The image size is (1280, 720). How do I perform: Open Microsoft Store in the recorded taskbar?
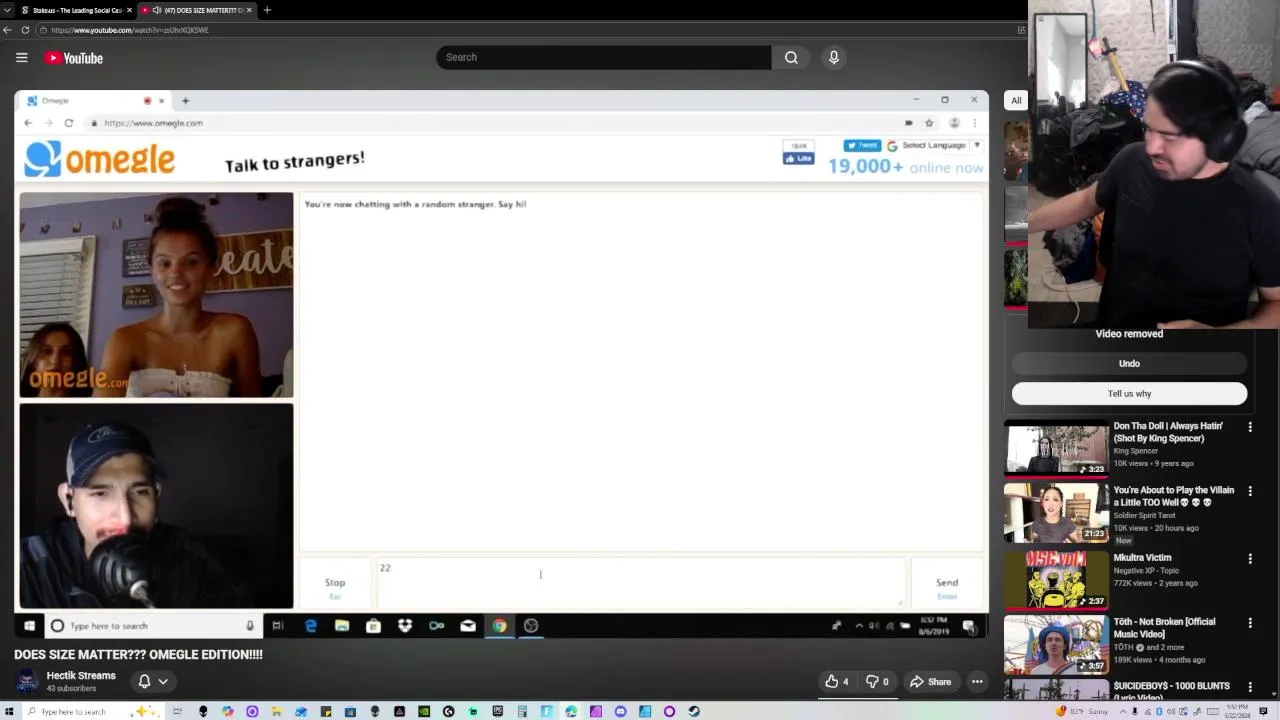click(x=373, y=626)
